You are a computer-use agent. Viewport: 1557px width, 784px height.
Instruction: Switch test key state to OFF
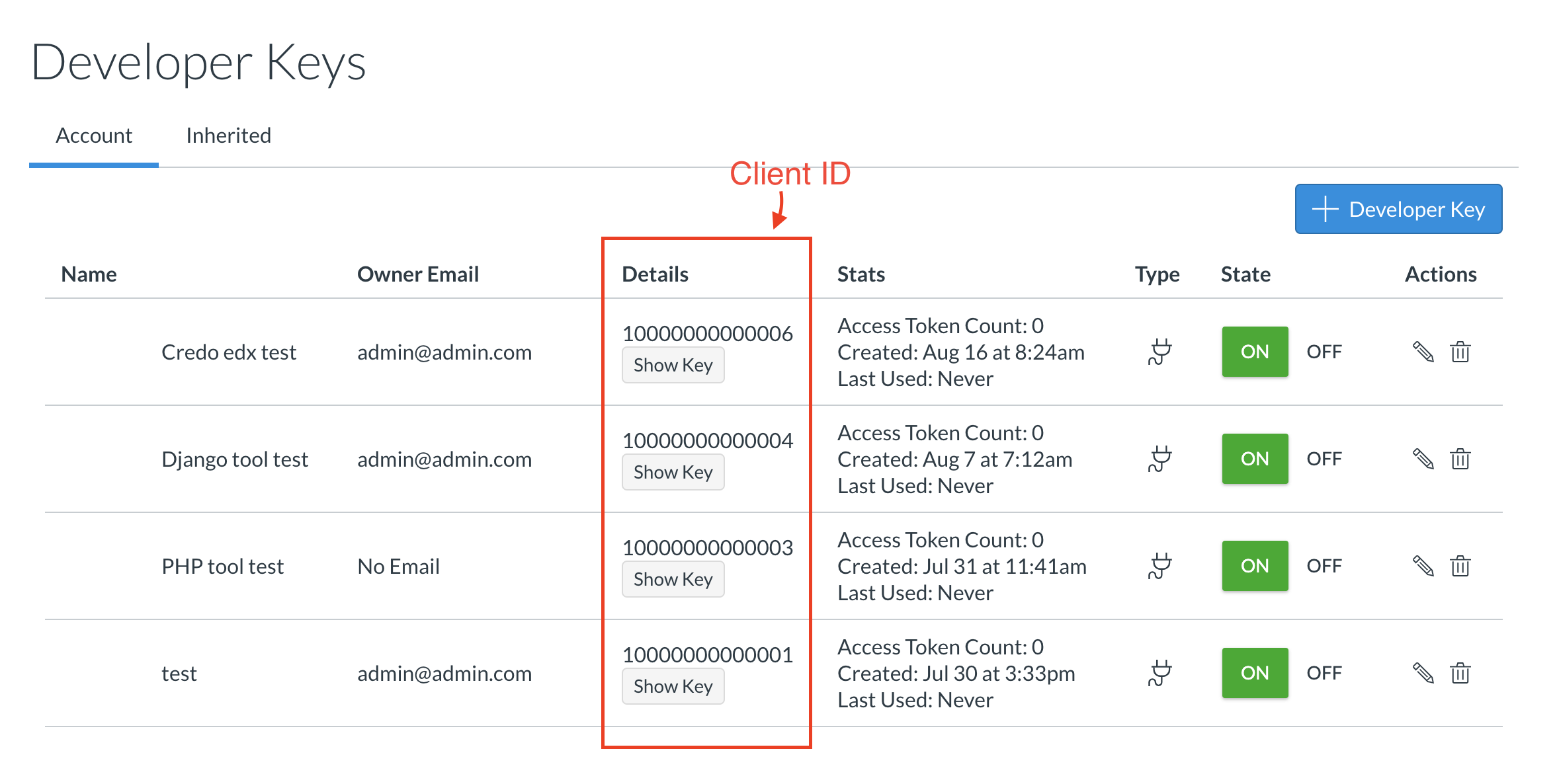coord(1324,673)
